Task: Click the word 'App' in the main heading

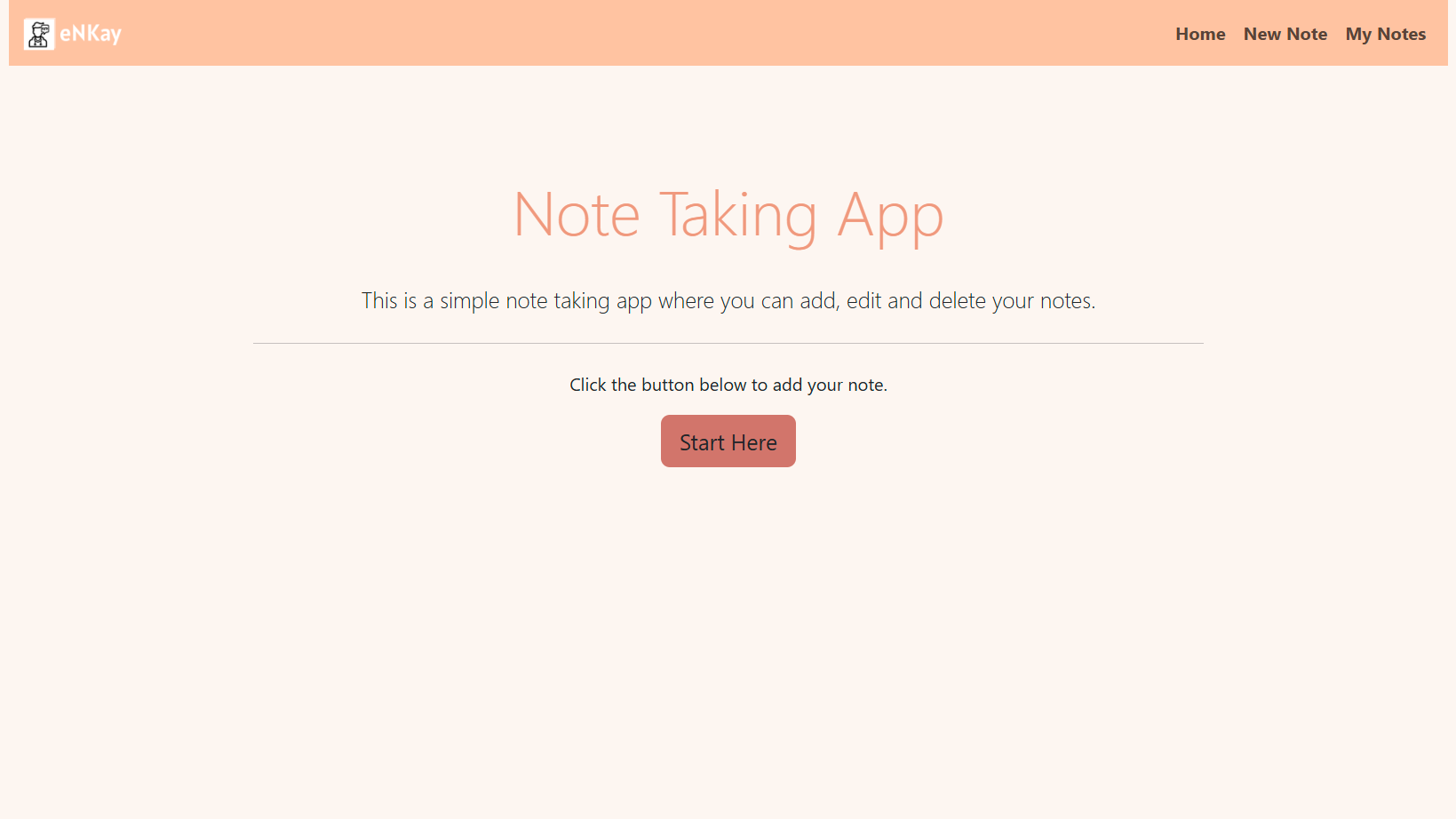Action: click(890, 219)
